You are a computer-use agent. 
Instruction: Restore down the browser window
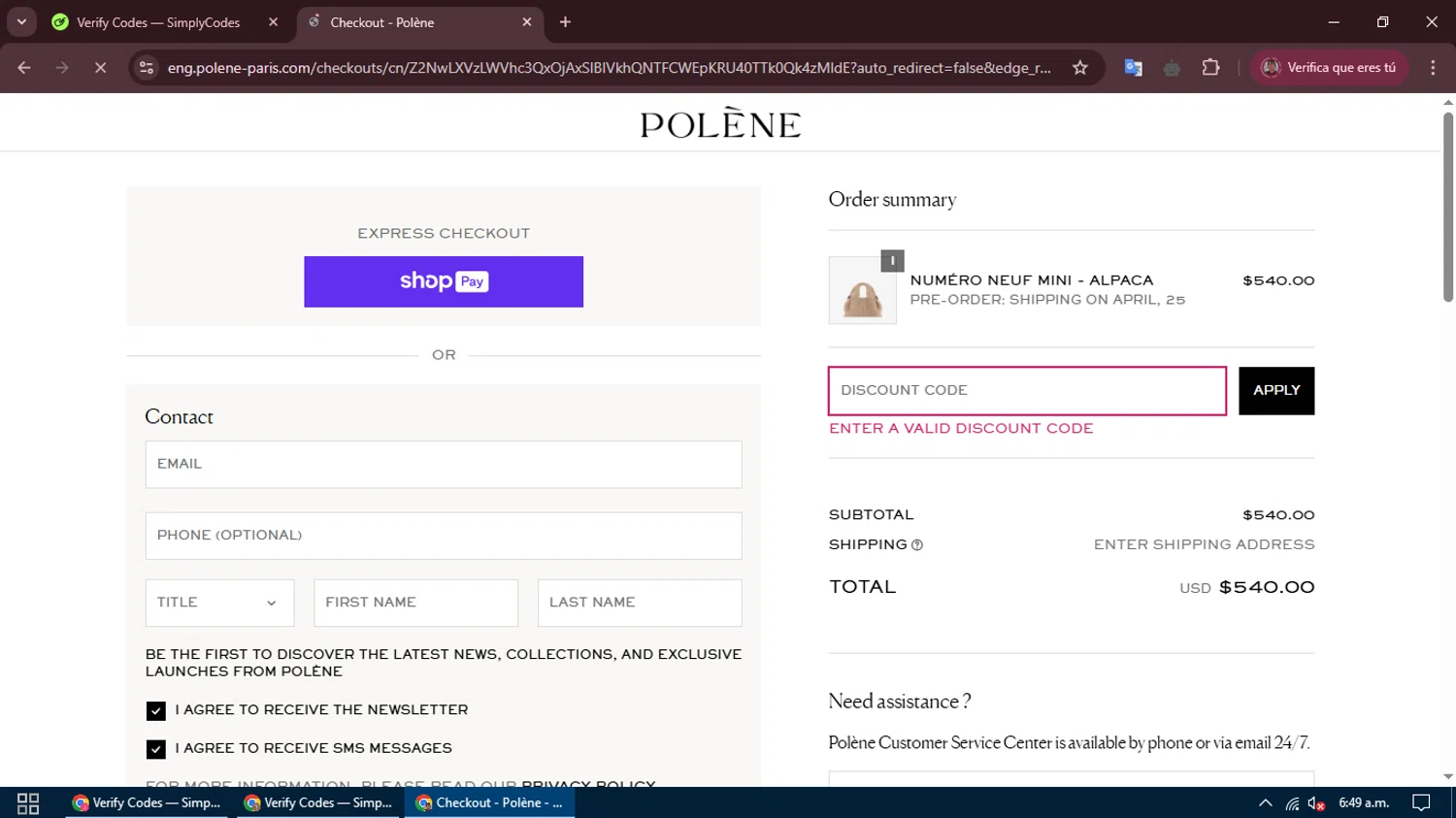coord(1382,21)
